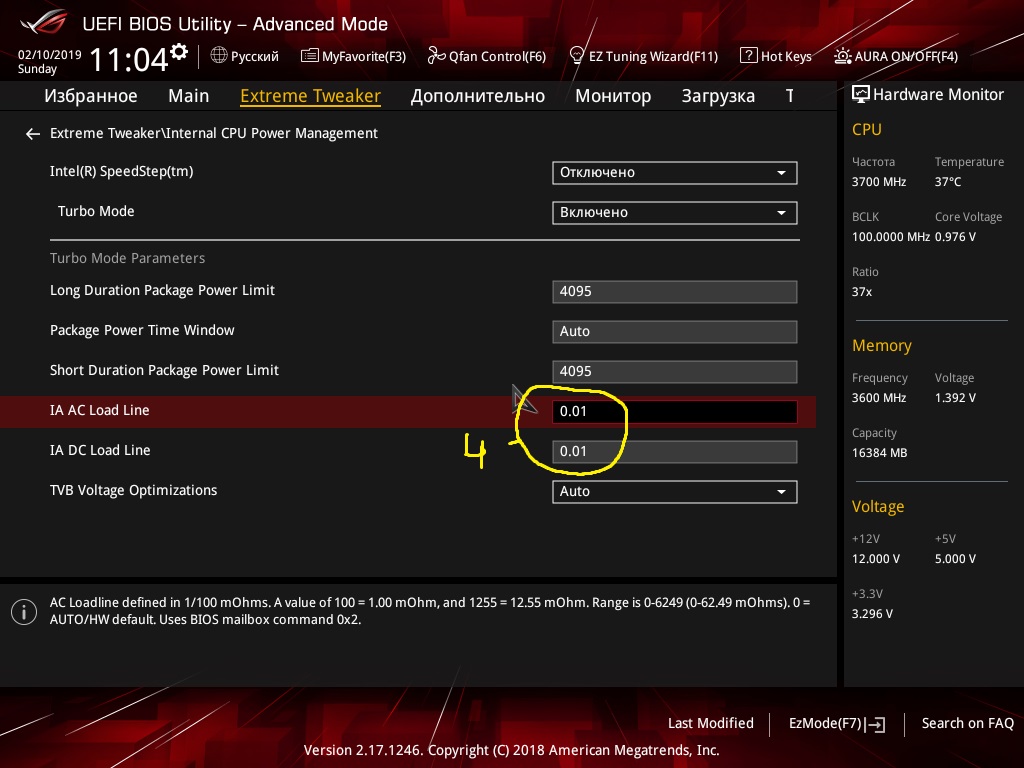The height and width of the screenshot is (768, 1024).
Task: Launch EZ Tuning Wizard(F11)
Action: (x=653, y=56)
